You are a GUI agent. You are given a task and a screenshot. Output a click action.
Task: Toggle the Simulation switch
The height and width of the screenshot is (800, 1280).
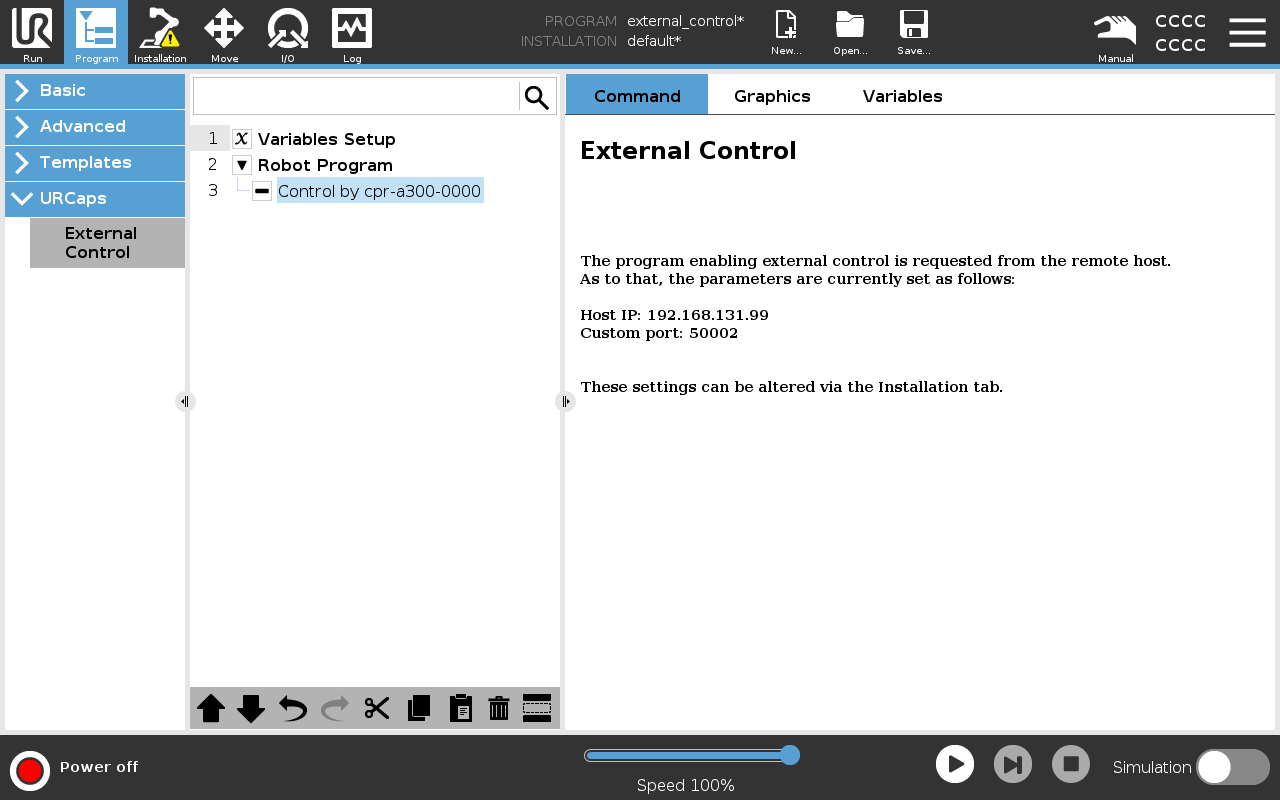pos(1232,767)
